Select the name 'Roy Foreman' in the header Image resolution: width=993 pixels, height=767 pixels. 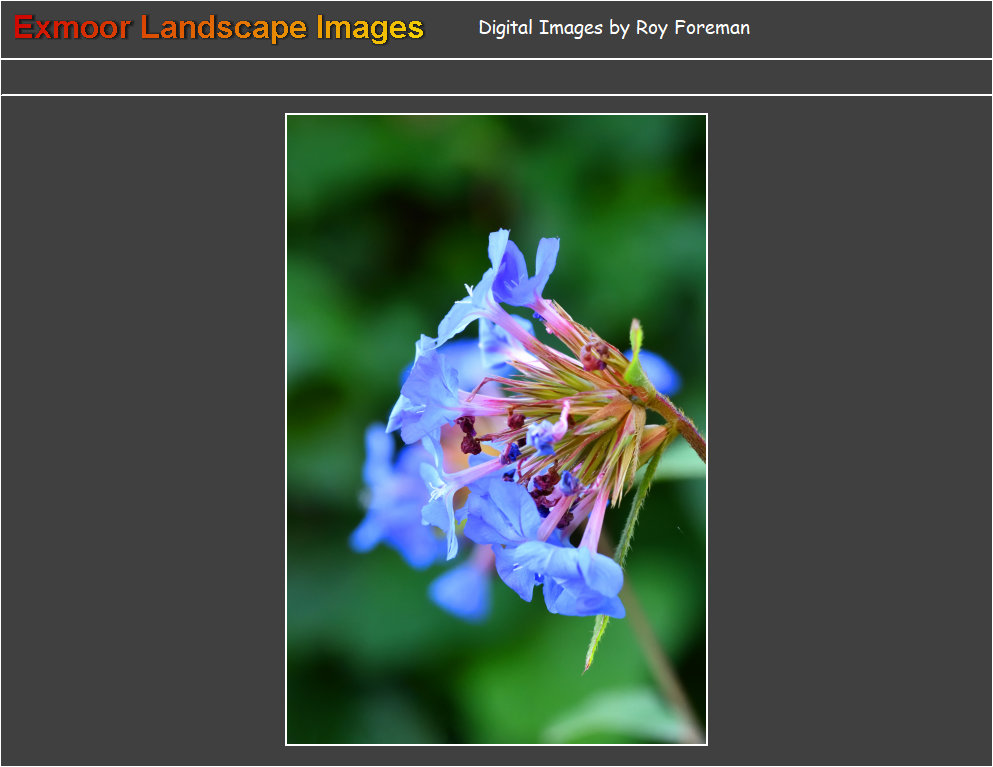(x=692, y=28)
